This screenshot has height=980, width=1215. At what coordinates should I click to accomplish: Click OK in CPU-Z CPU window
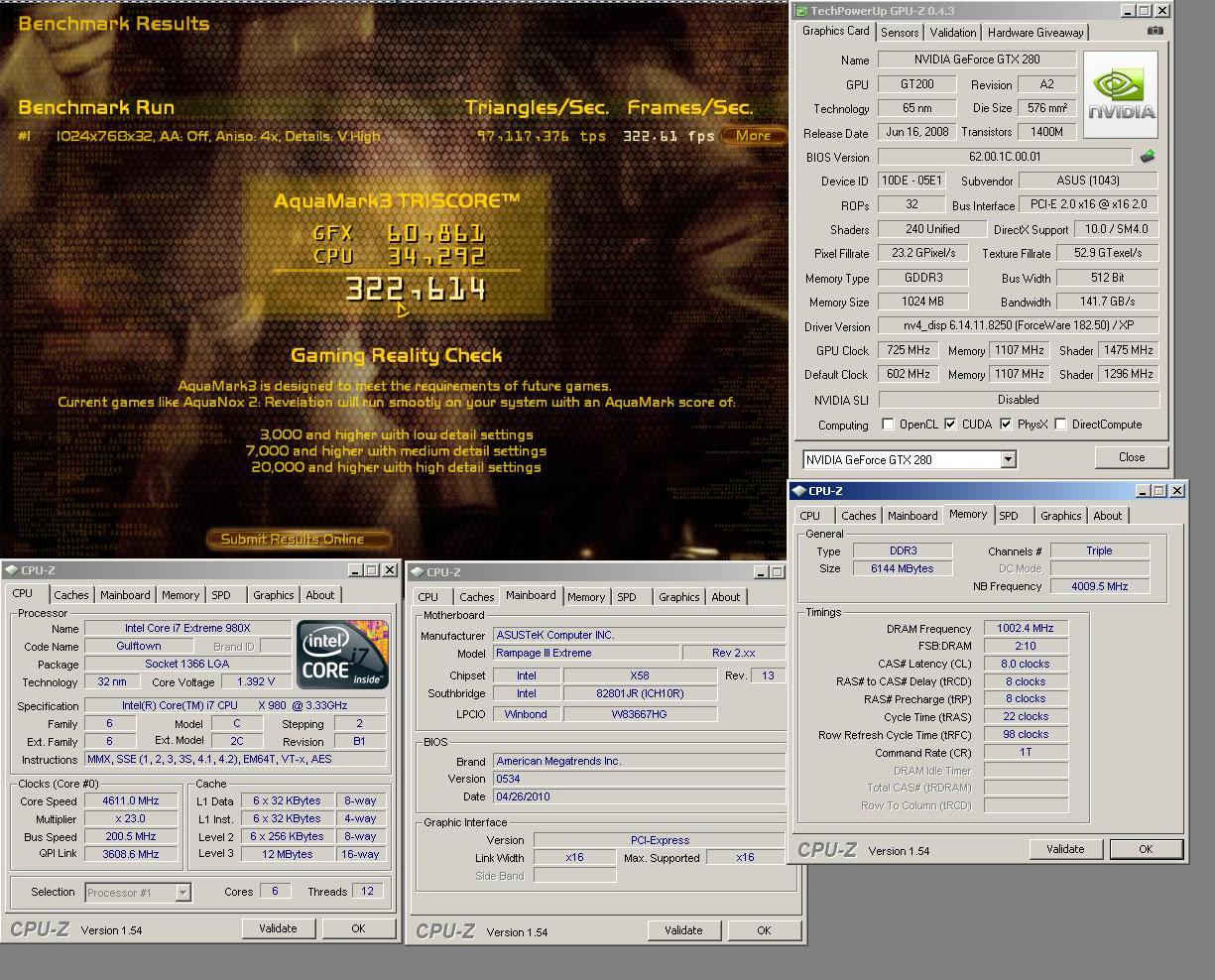click(x=358, y=928)
